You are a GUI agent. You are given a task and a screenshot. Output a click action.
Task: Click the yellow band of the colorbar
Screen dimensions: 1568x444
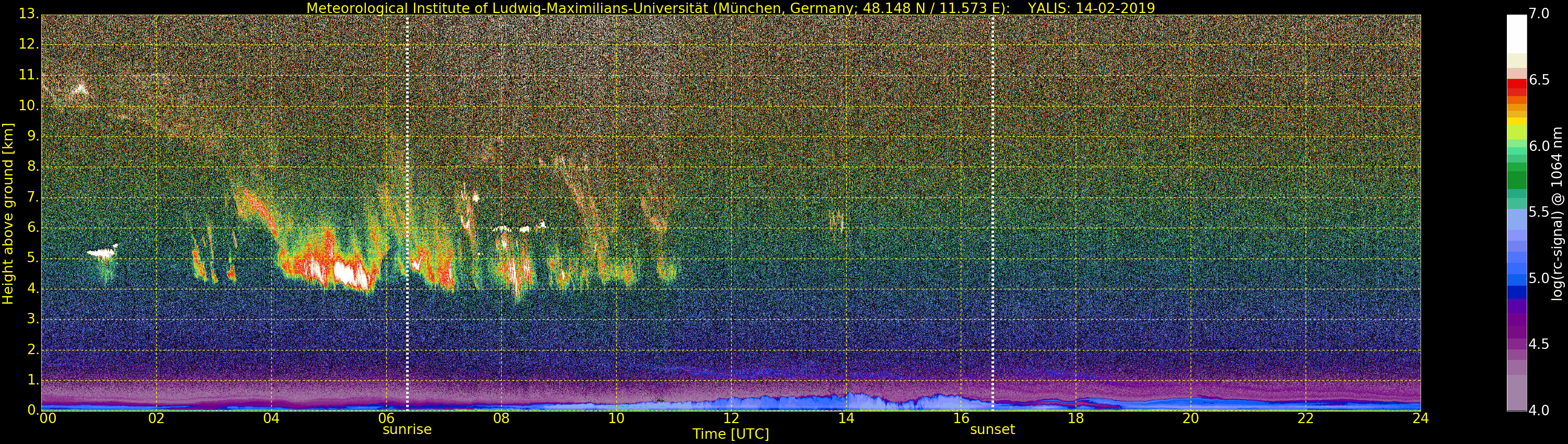click(x=1516, y=121)
